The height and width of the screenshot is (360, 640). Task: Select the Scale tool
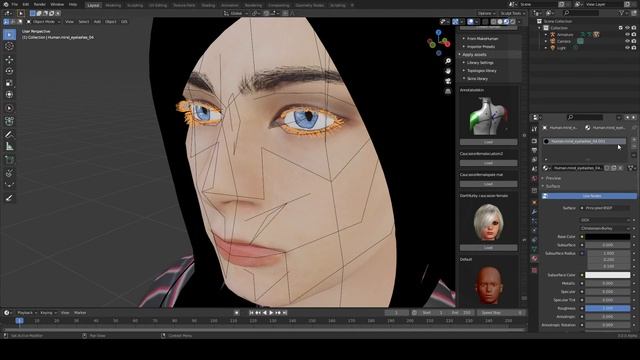(9, 83)
